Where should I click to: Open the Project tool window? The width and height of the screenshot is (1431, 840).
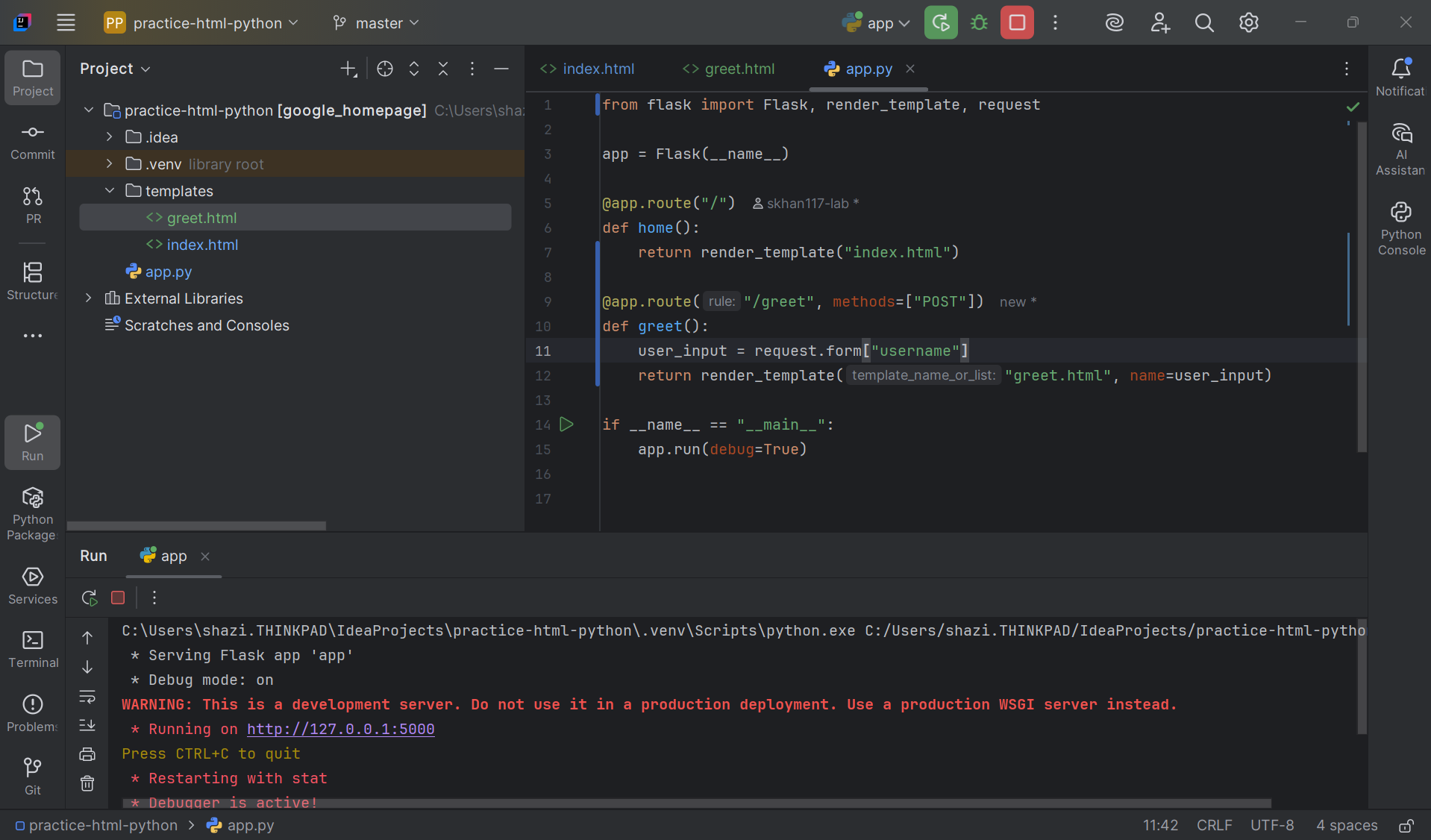[x=33, y=78]
